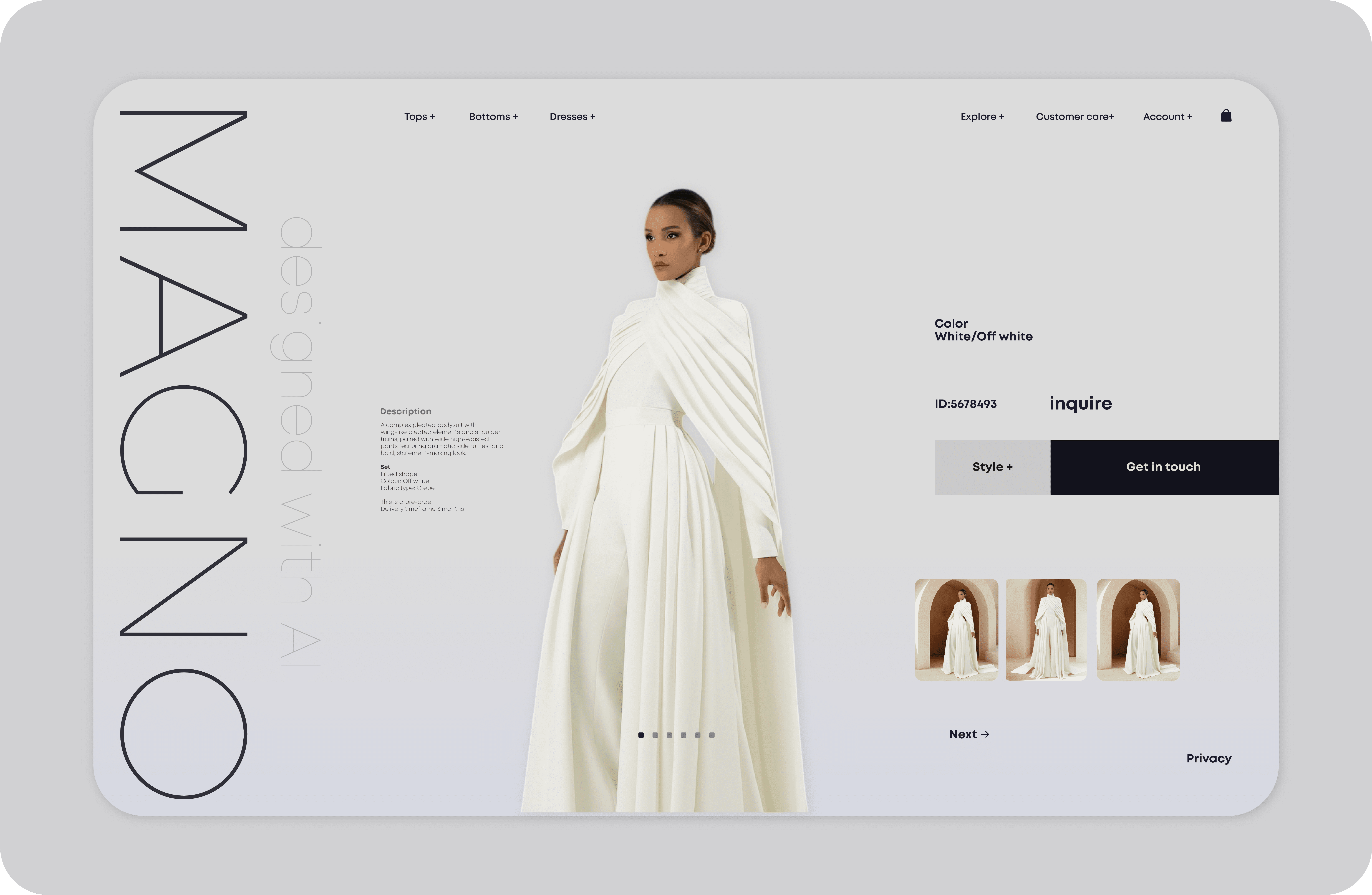Open the Customer care+ menu

[1075, 116]
